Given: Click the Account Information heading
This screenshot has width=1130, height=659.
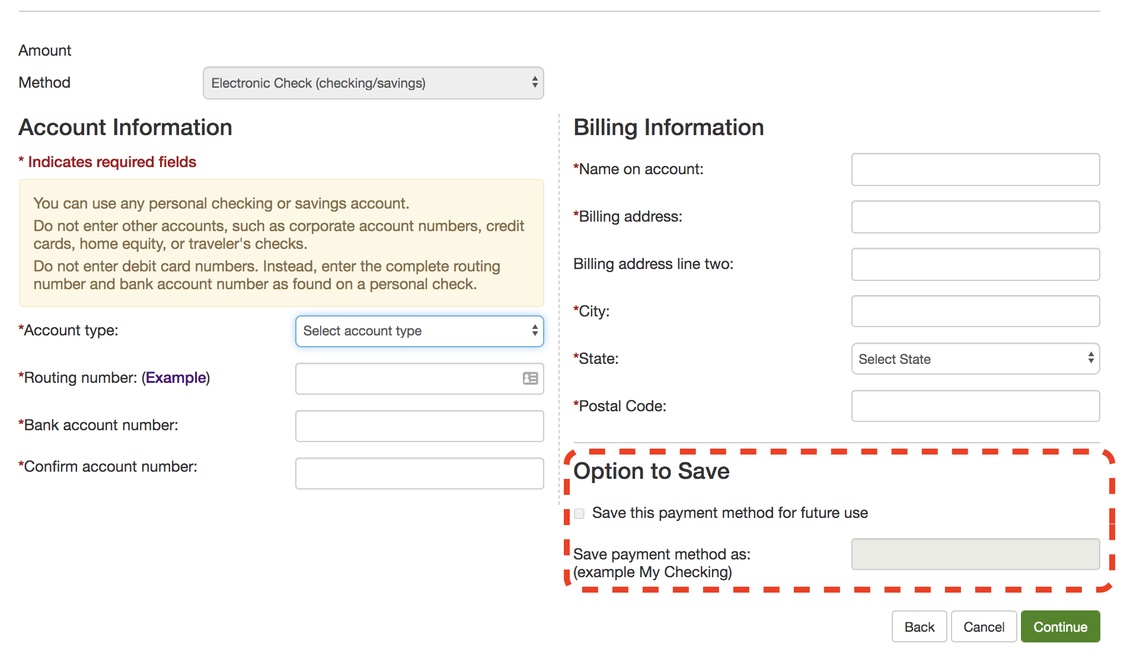Looking at the screenshot, I should (125, 128).
